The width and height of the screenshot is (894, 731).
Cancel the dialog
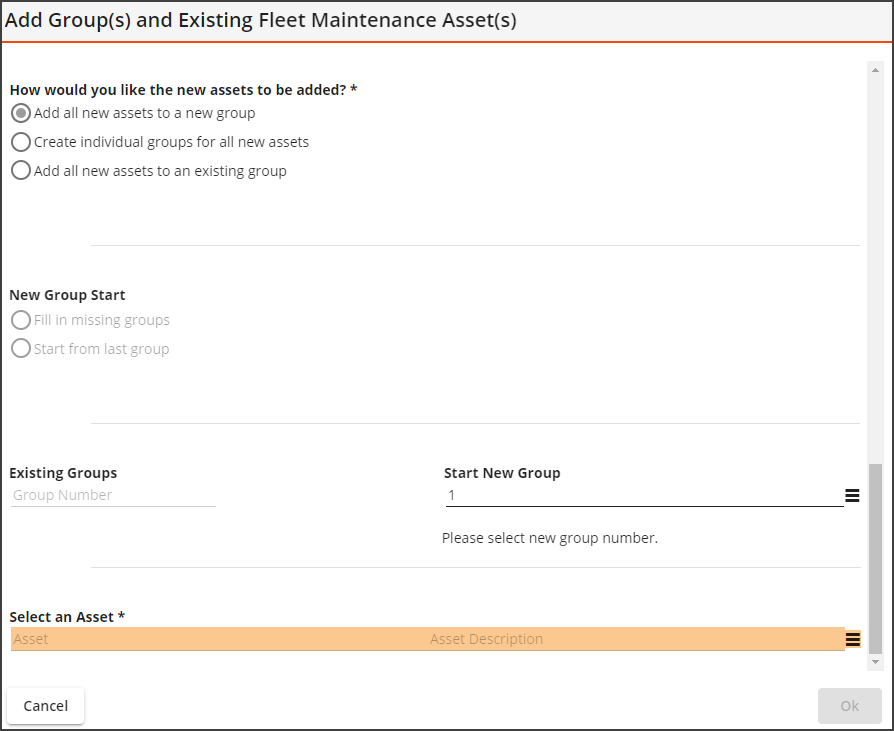[46, 706]
